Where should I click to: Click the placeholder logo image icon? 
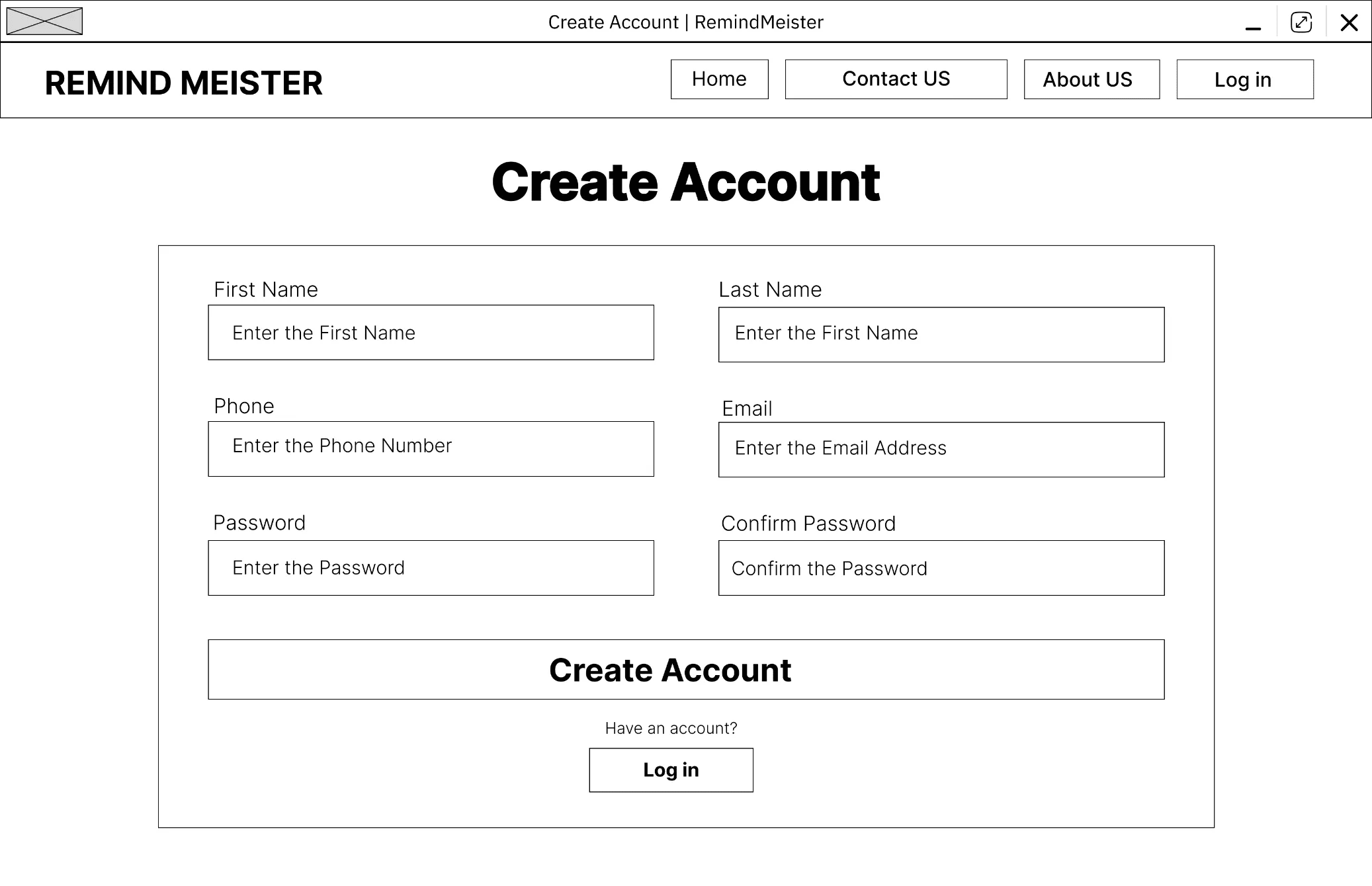pos(44,21)
